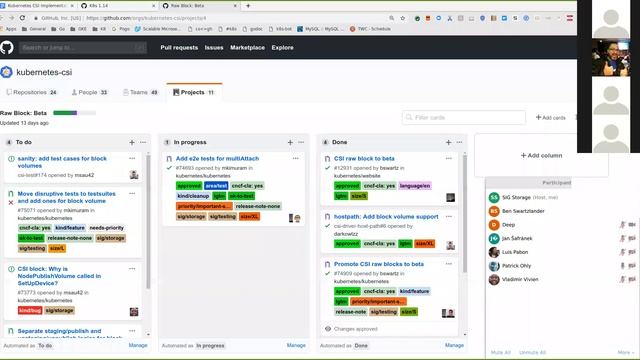Open 'Move disruptive tests to testsuites' link
The height and width of the screenshot is (360, 640).
click(x=67, y=197)
